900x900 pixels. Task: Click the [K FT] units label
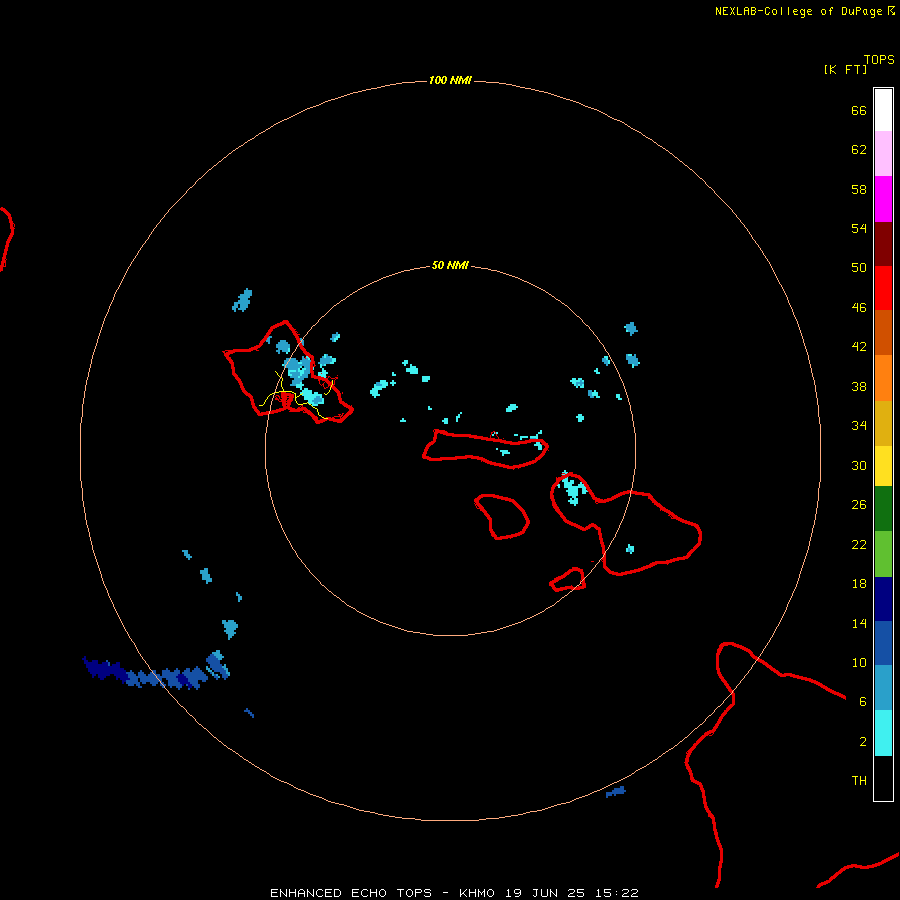point(845,69)
